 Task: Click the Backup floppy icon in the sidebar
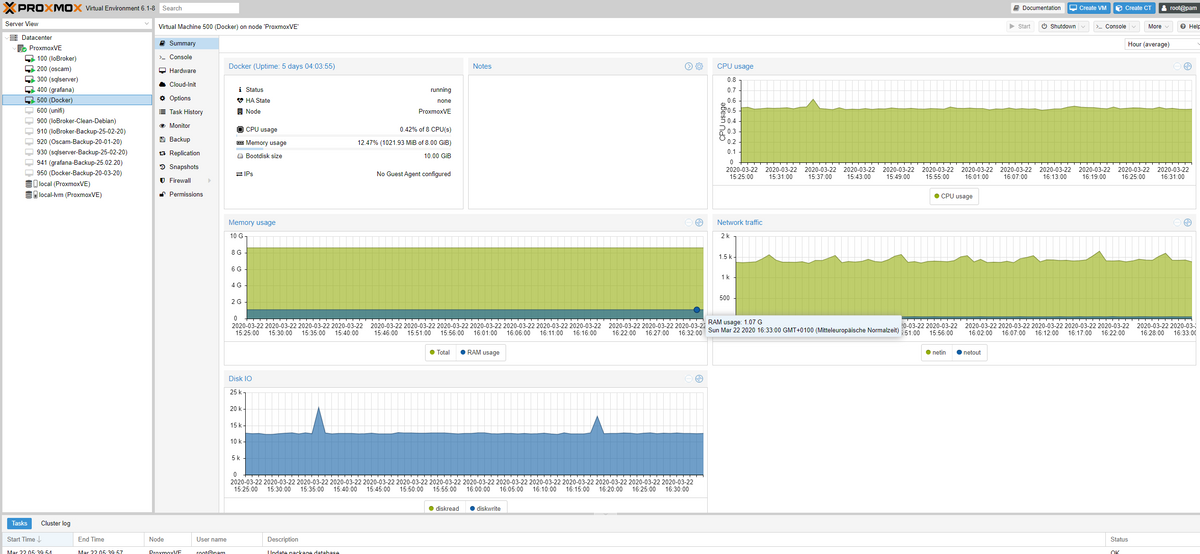pyautogui.click(x=162, y=139)
